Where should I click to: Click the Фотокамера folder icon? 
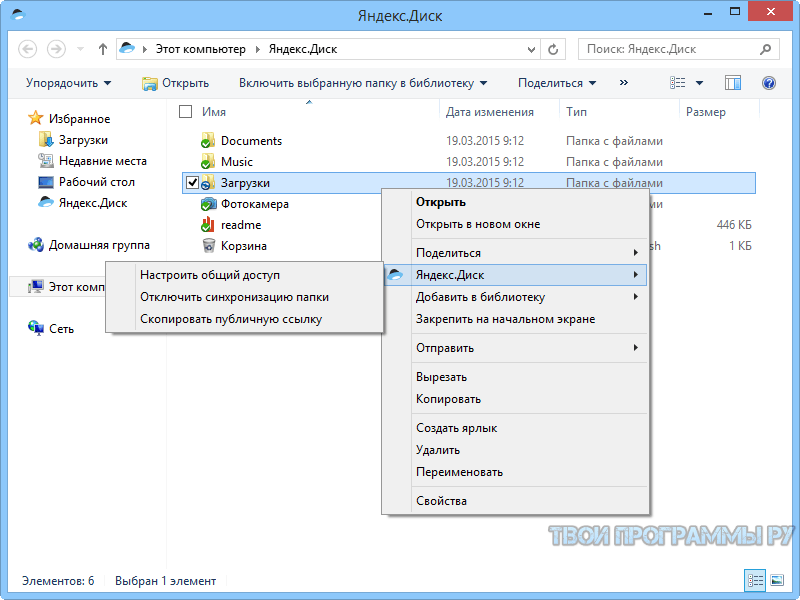click(x=208, y=204)
